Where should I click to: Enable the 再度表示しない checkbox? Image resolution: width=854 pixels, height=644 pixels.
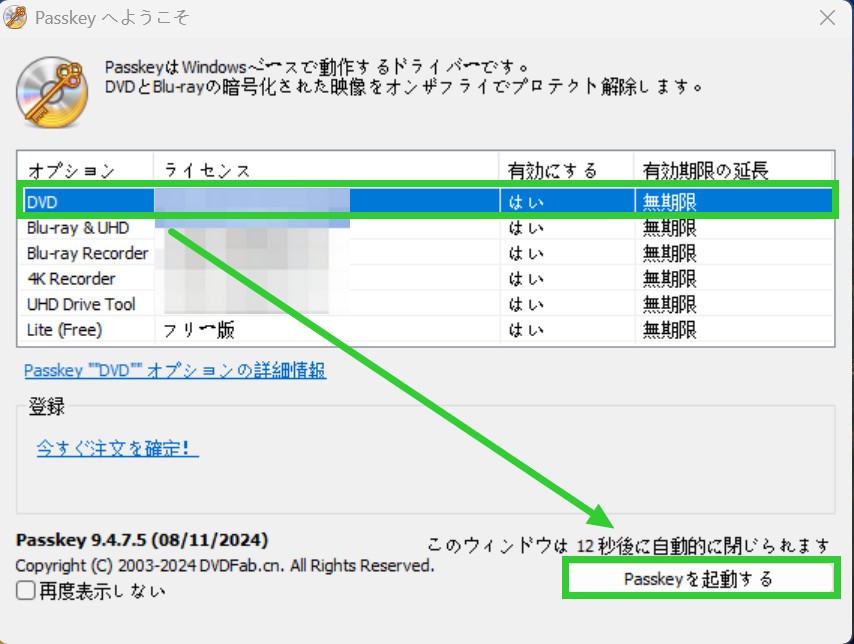coord(26,591)
